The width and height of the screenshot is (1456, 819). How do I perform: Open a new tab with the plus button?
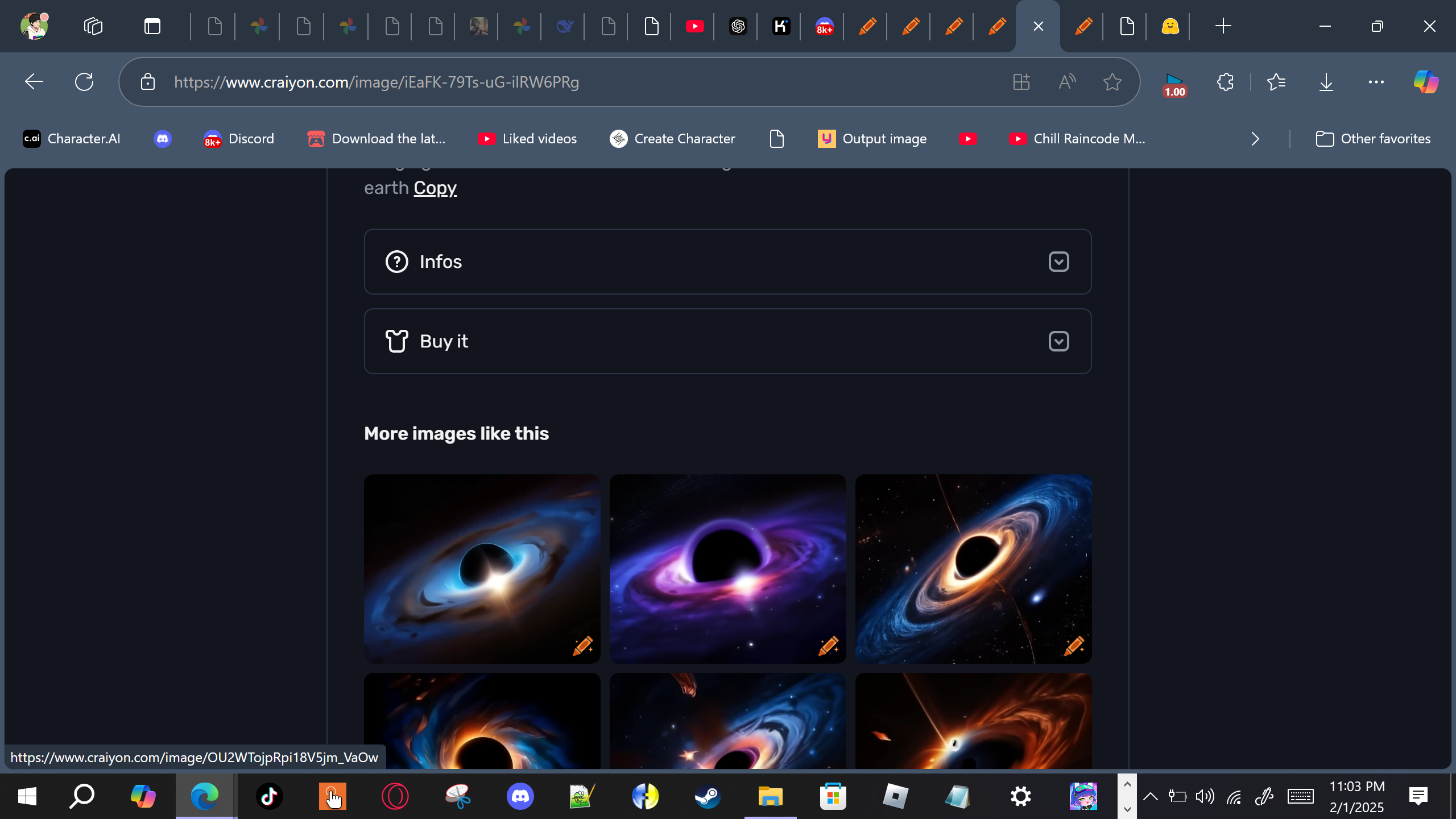(x=1223, y=26)
